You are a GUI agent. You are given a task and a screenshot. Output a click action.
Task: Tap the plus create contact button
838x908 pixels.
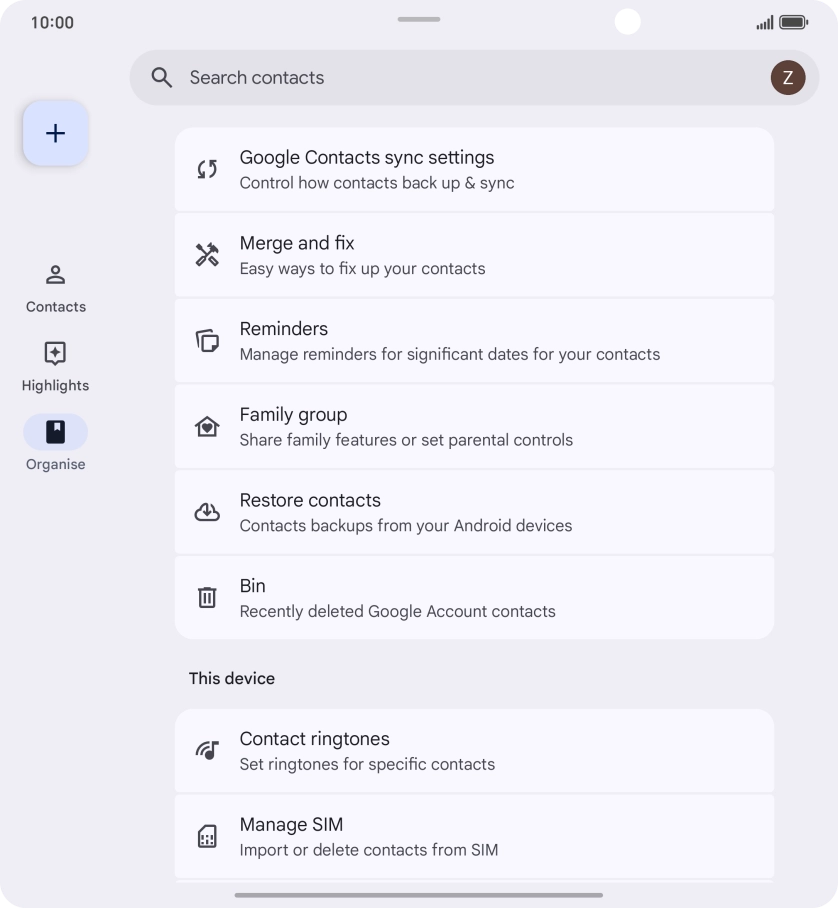point(56,133)
